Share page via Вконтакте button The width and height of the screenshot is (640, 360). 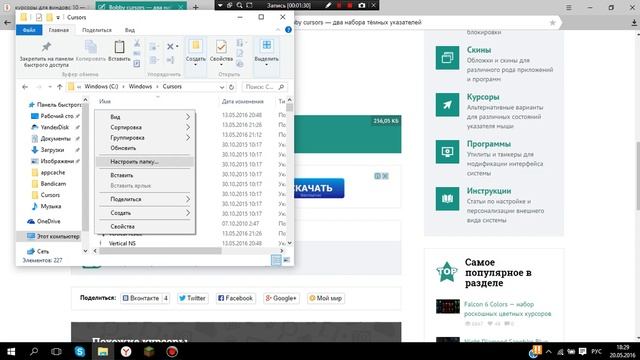145,298
